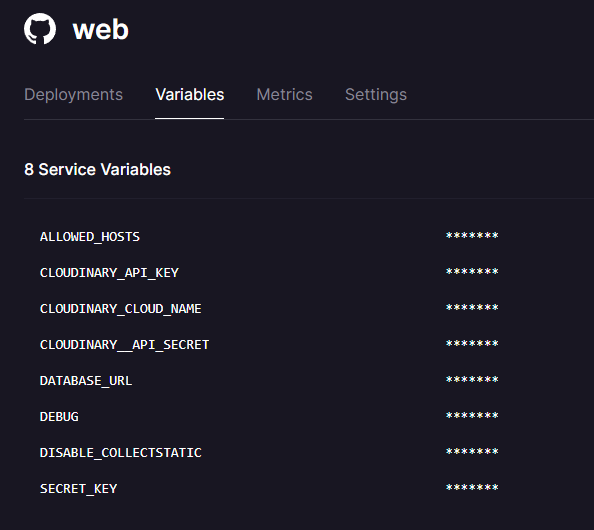
Task: Reveal the masked DATABASE_URL value
Action: 472,380
